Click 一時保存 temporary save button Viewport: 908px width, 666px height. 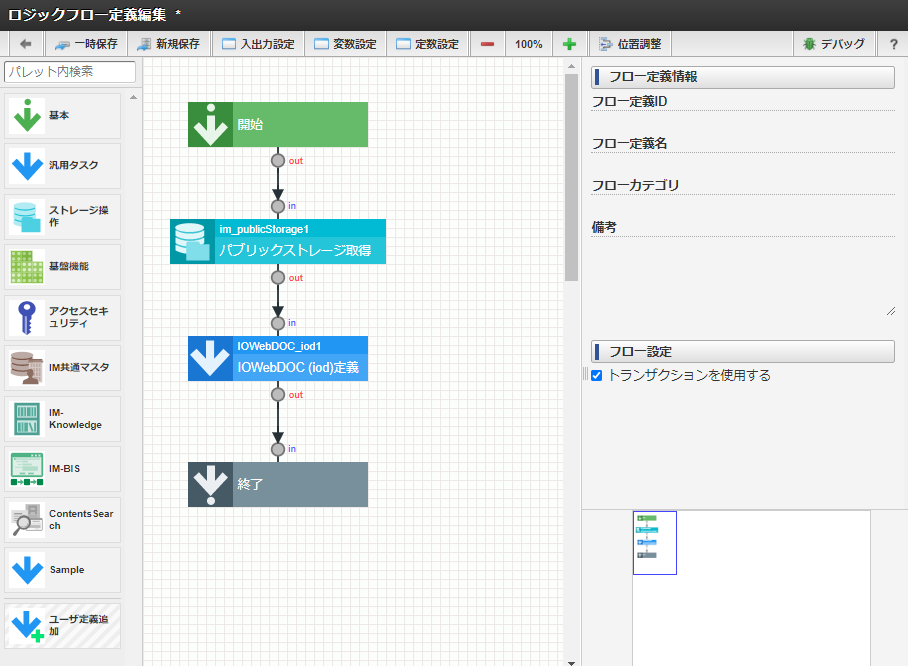(86, 44)
